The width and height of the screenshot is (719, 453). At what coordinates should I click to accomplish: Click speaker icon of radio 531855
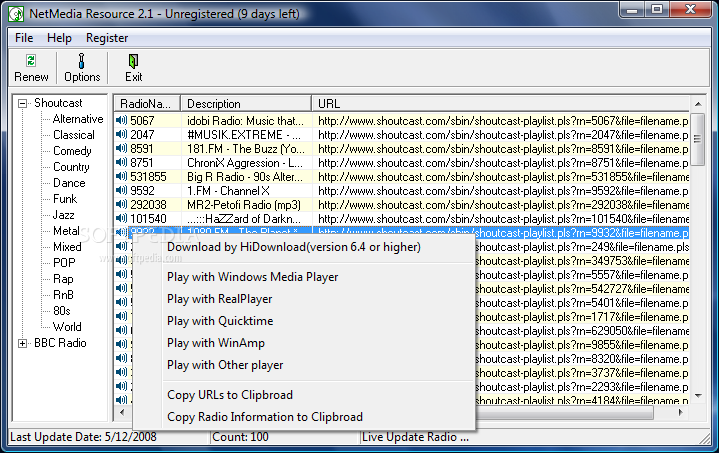(x=122, y=177)
